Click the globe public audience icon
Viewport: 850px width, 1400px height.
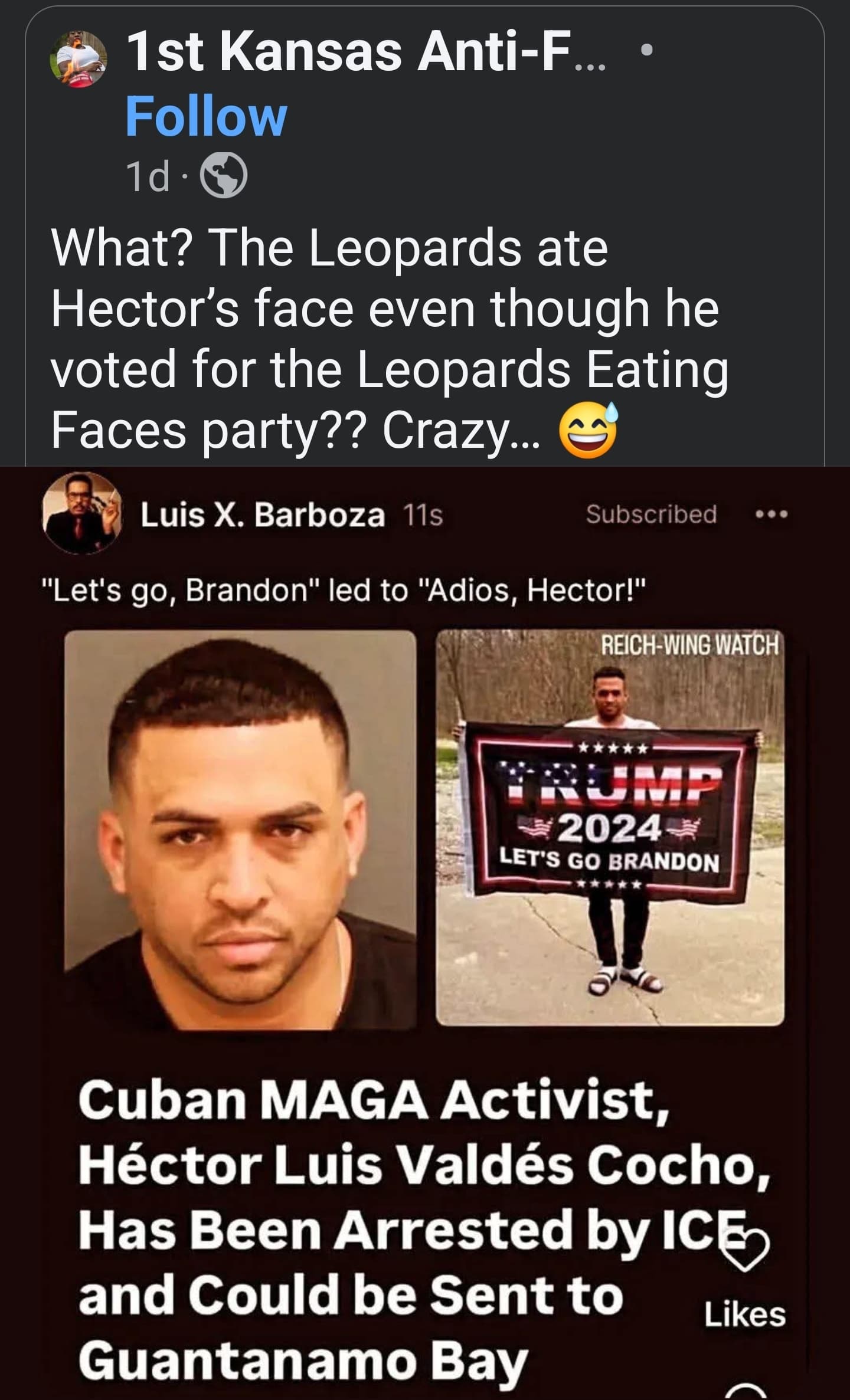224,175
